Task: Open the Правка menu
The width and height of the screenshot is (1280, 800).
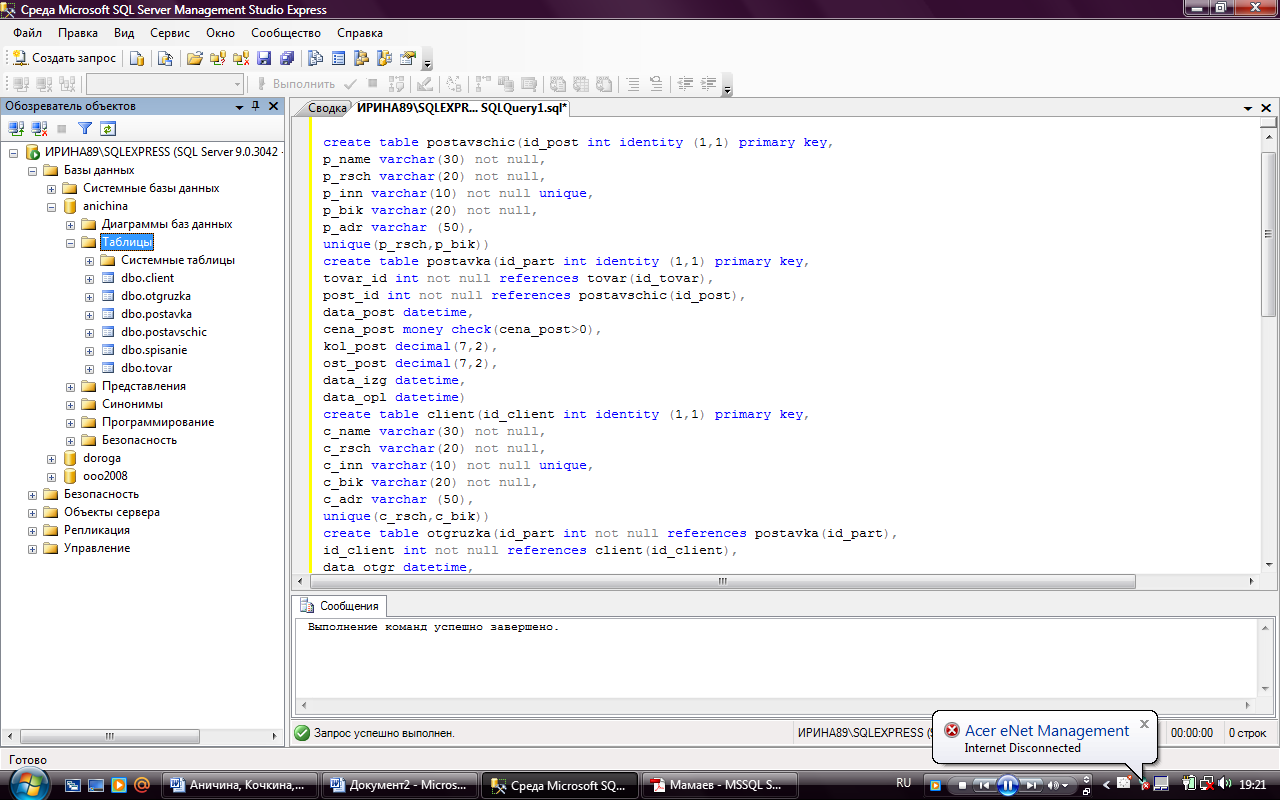Action: (78, 33)
